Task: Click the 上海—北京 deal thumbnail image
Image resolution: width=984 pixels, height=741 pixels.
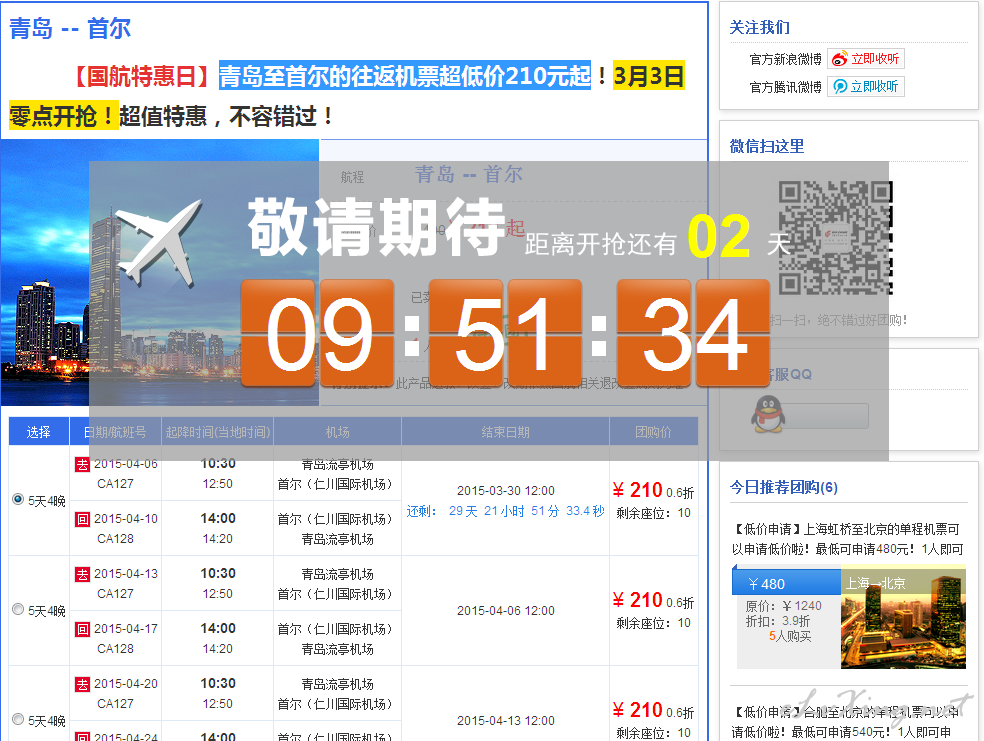Action: (903, 618)
